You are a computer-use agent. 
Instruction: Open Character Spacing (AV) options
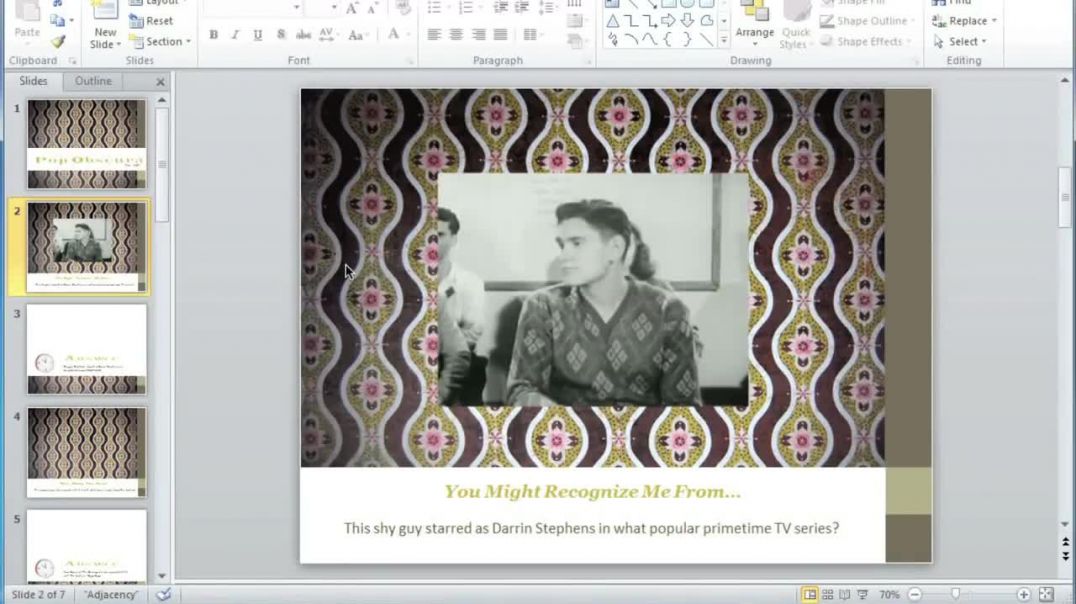point(327,34)
